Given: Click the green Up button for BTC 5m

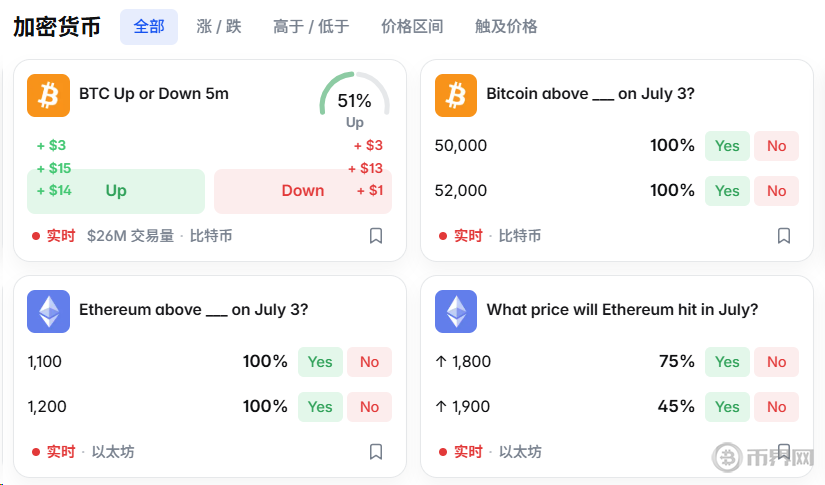Looking at the screenshot, I should (116, 191).
